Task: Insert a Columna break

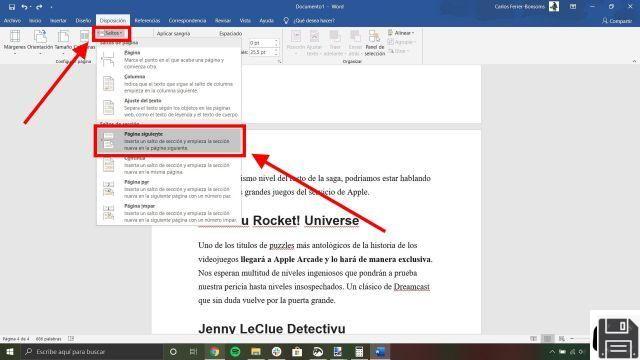Action: (169, 83)
